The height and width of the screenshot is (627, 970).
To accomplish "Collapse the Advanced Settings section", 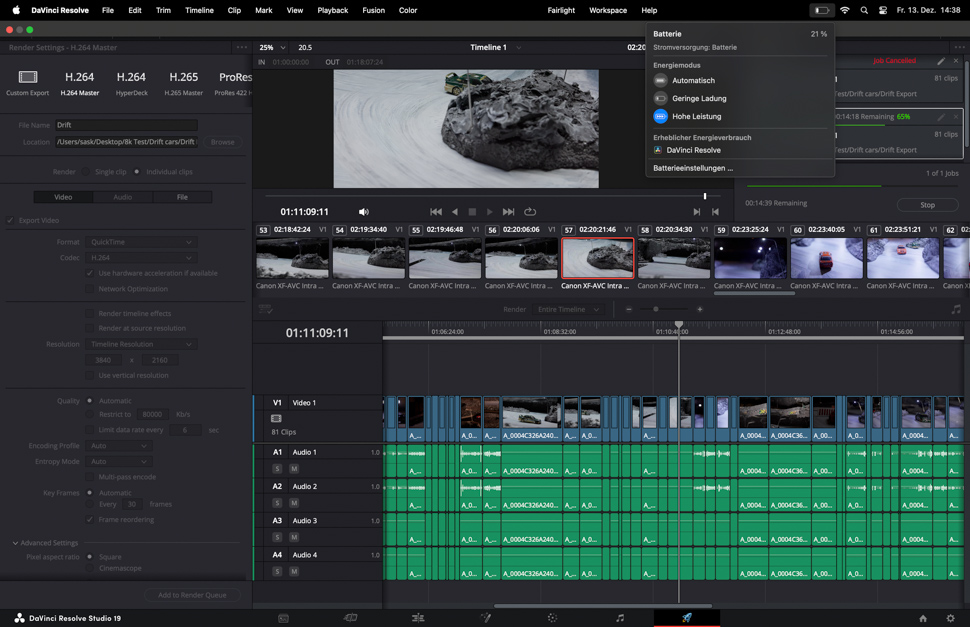I will pyautogui.click(x=15, y=543).
